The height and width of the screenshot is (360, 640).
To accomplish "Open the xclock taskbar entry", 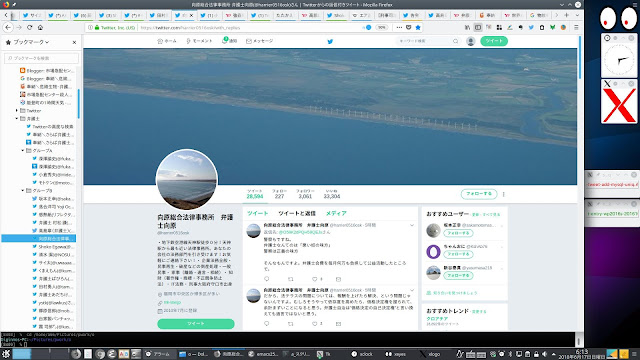I will pyautogui.click(x=362, y=354).
